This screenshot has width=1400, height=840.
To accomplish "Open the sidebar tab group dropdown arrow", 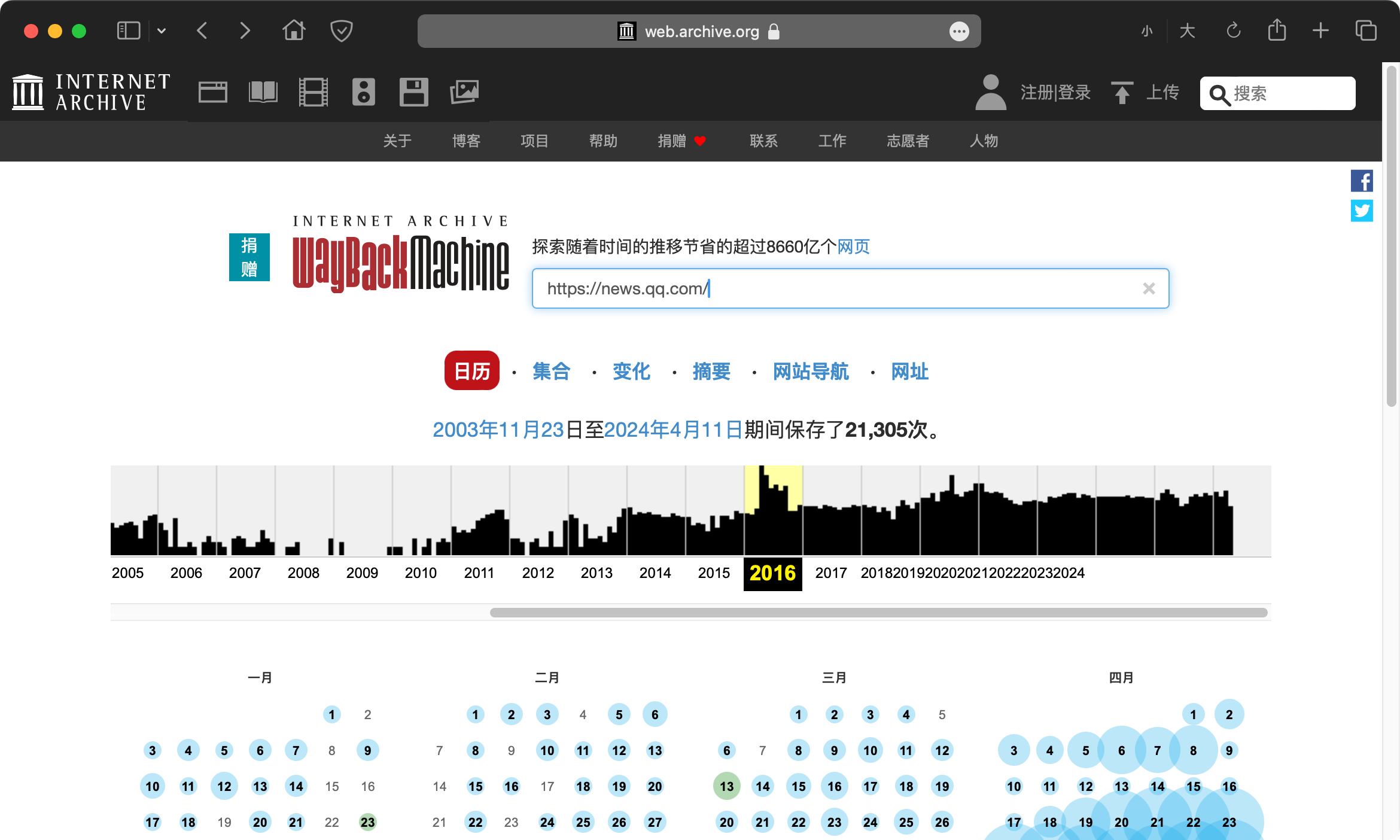I will (162, 31).
